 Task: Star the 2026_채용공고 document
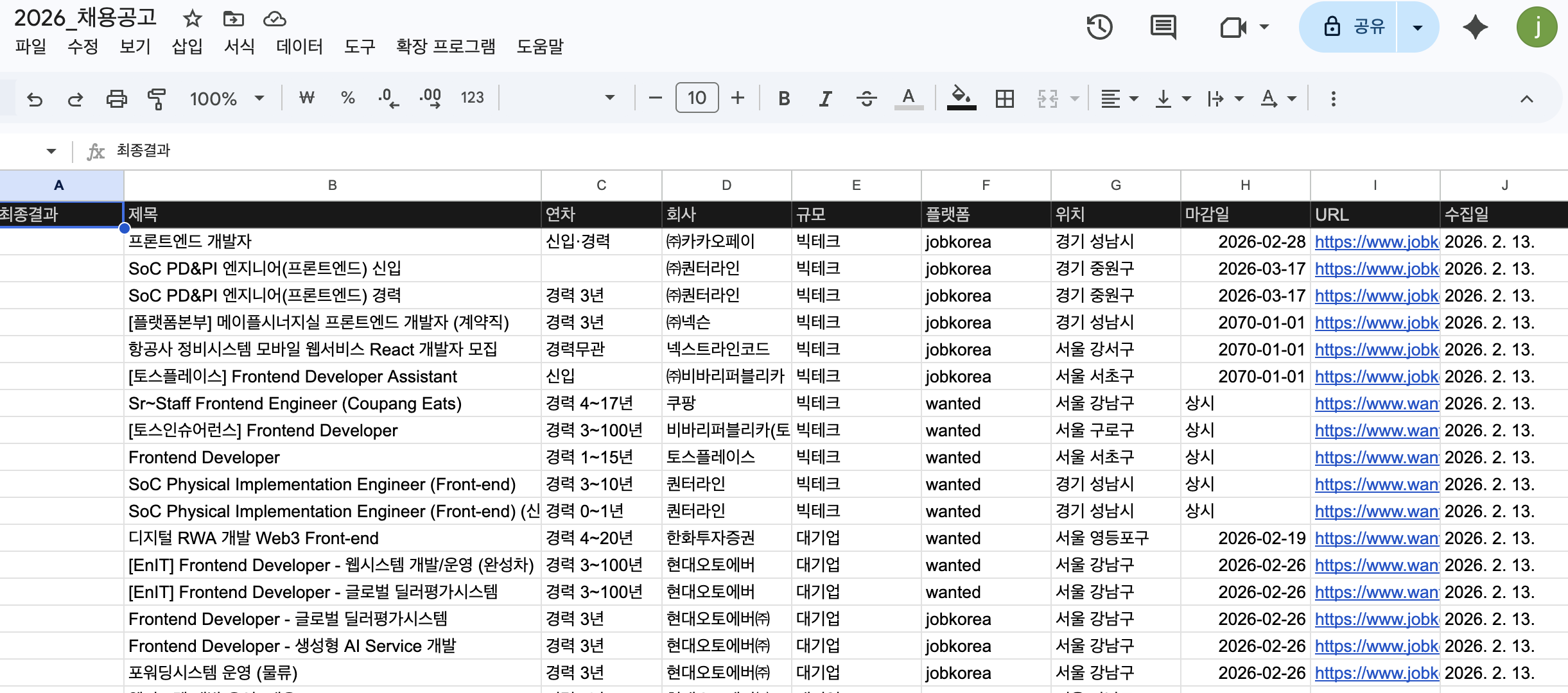192,19
